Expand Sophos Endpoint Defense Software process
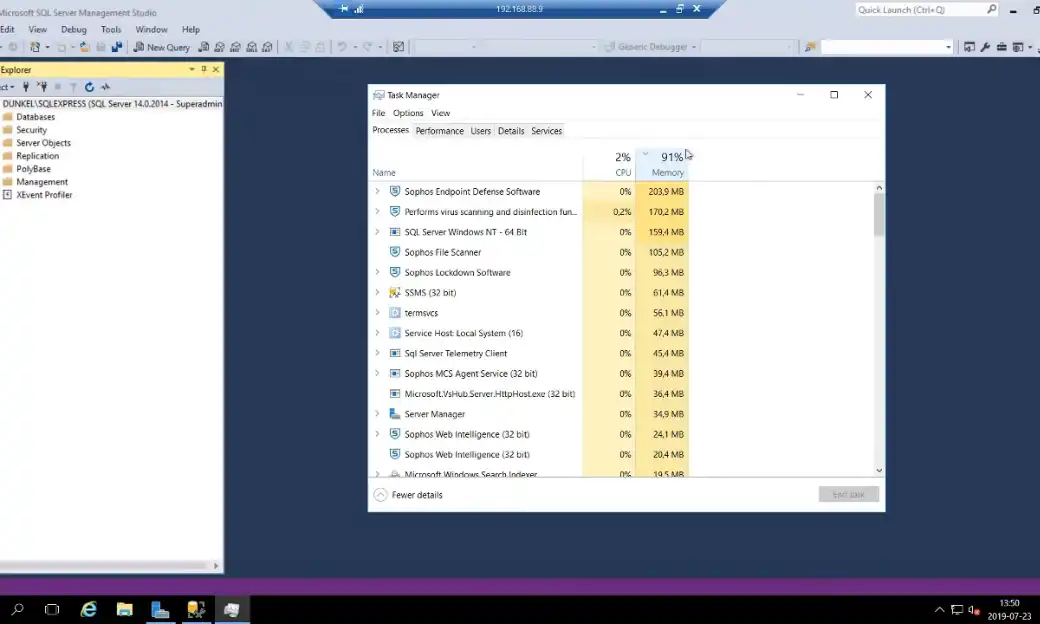The width and height of the screenshot is (1040, 624). [x=377, y=191]
